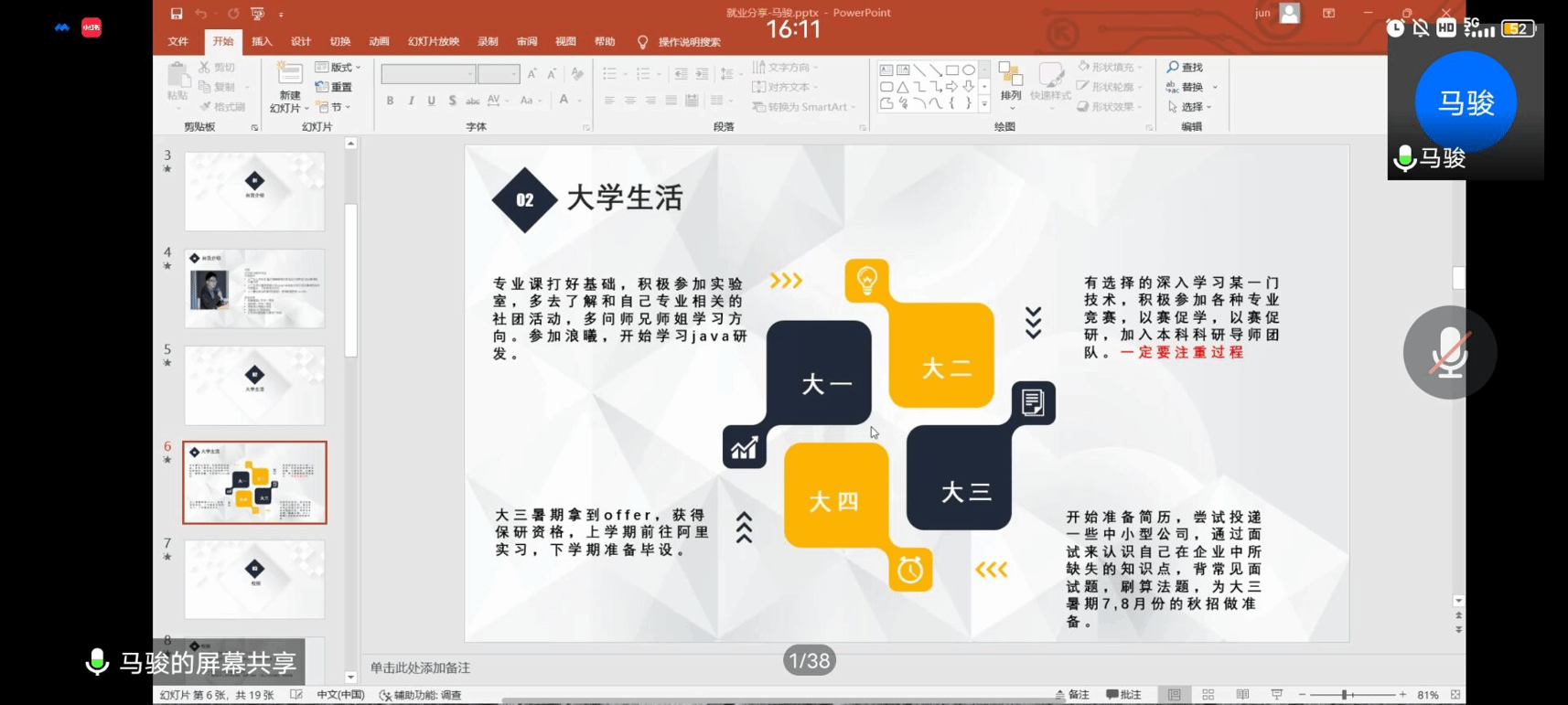The height and width of the screenshot is (705, 1568).
Task: Open the Select (选择) dropdown
Action: [x=1191, y=107]
